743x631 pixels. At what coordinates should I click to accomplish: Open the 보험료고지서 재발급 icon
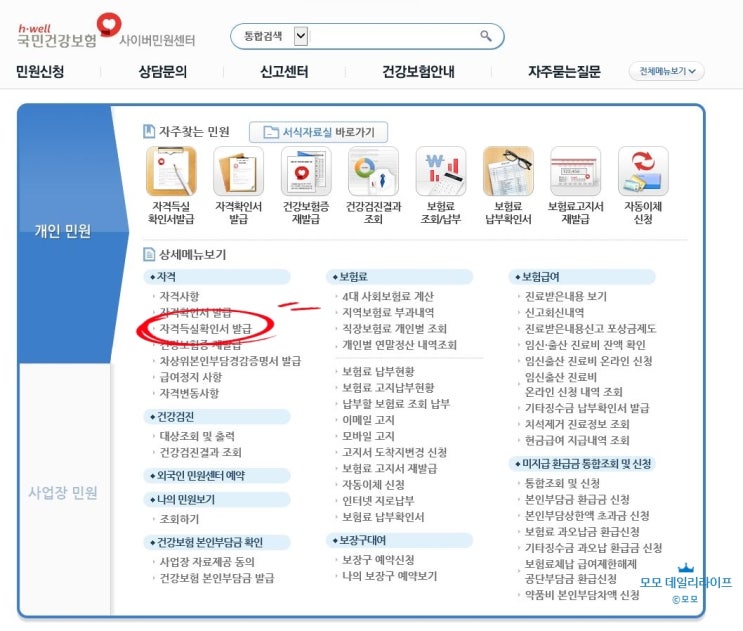pos(576,171)
